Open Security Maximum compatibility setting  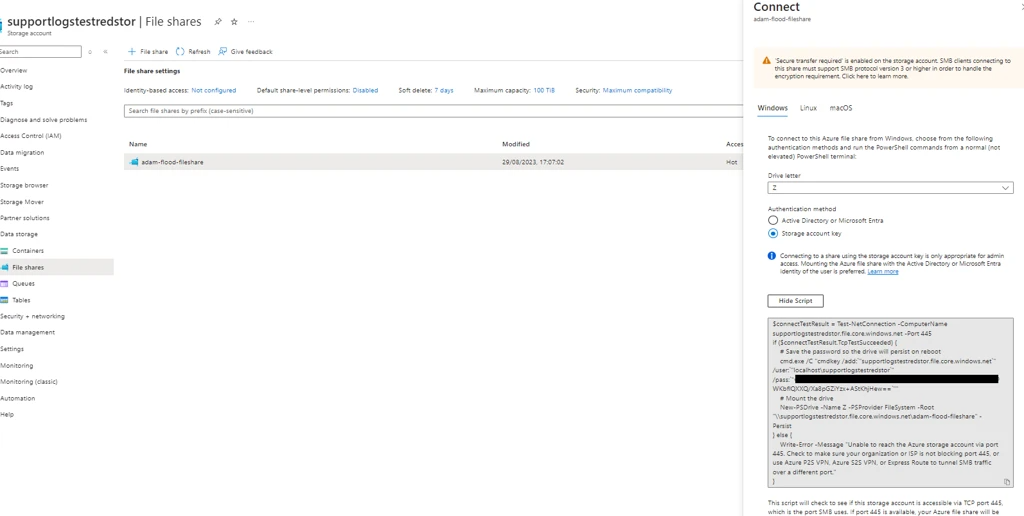click(x=637, y=91)
